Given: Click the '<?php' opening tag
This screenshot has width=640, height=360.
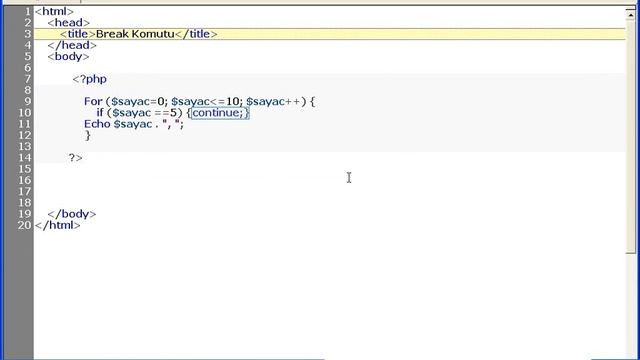Looking at the screenshot, I should [x=89, y=79].
